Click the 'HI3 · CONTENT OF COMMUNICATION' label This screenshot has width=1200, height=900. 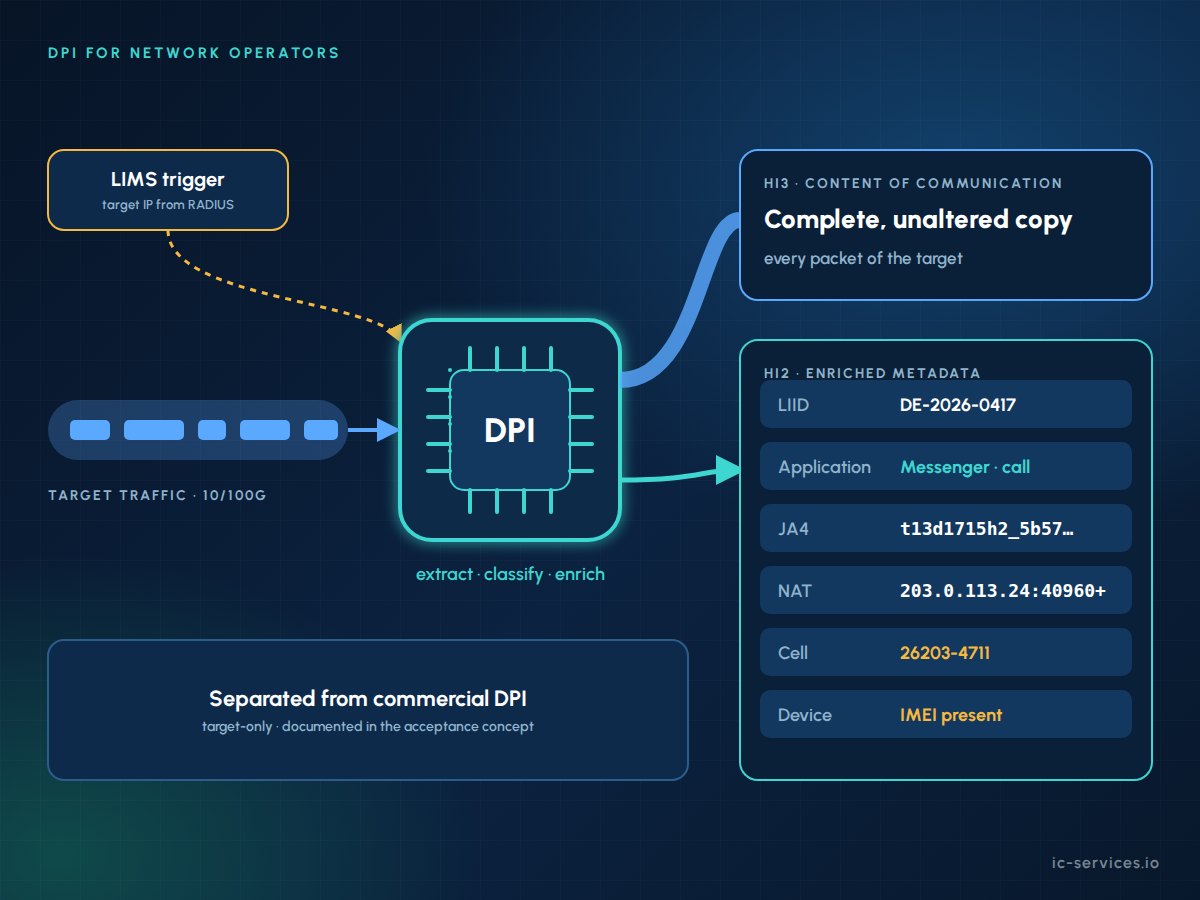coord(913,184)
